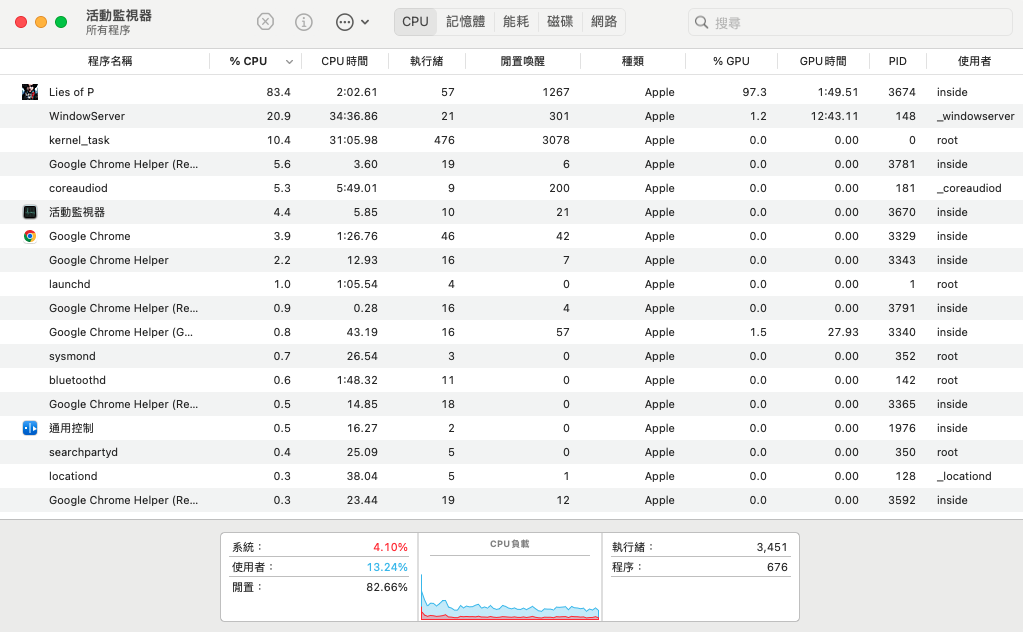Click the 使用者 13.24% statistic
The height and width of the screenshot is (632, 1023).
point(320,567)
